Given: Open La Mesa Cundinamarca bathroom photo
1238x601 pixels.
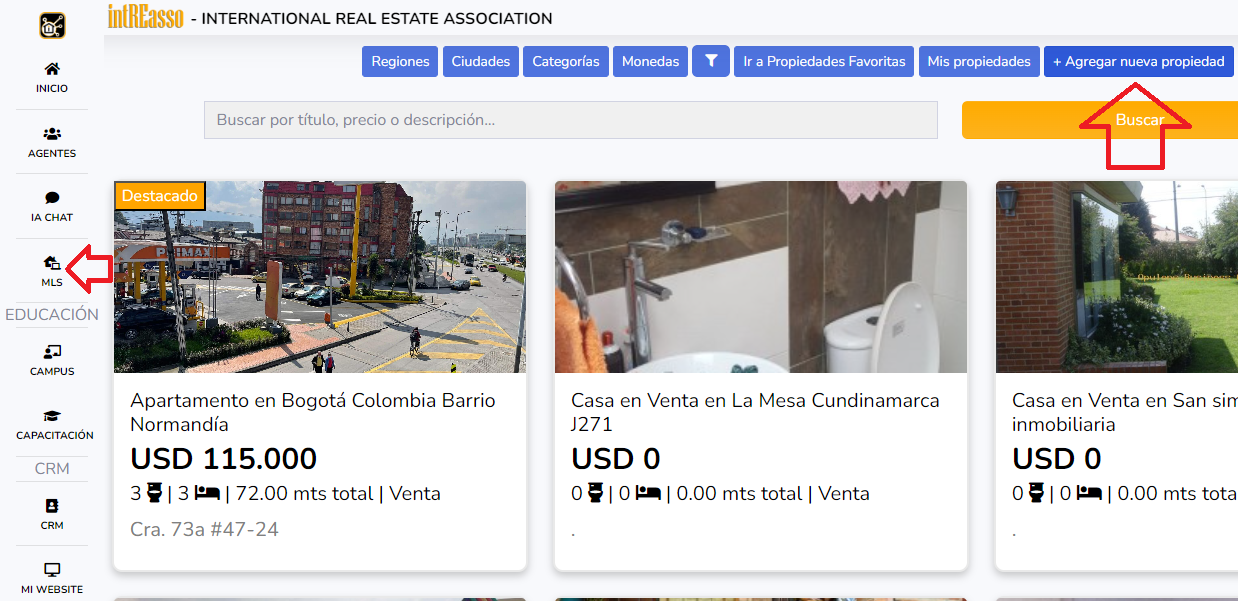Looking at the screenshot, I should coord(761,277).
